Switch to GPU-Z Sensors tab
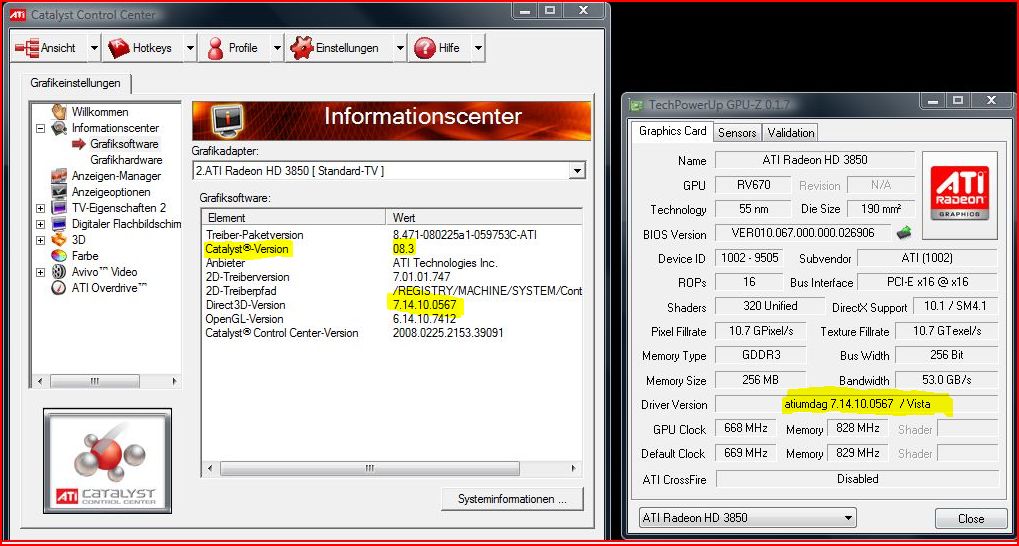Viewport: 1019px width, 546px height. tap(737, 133)
